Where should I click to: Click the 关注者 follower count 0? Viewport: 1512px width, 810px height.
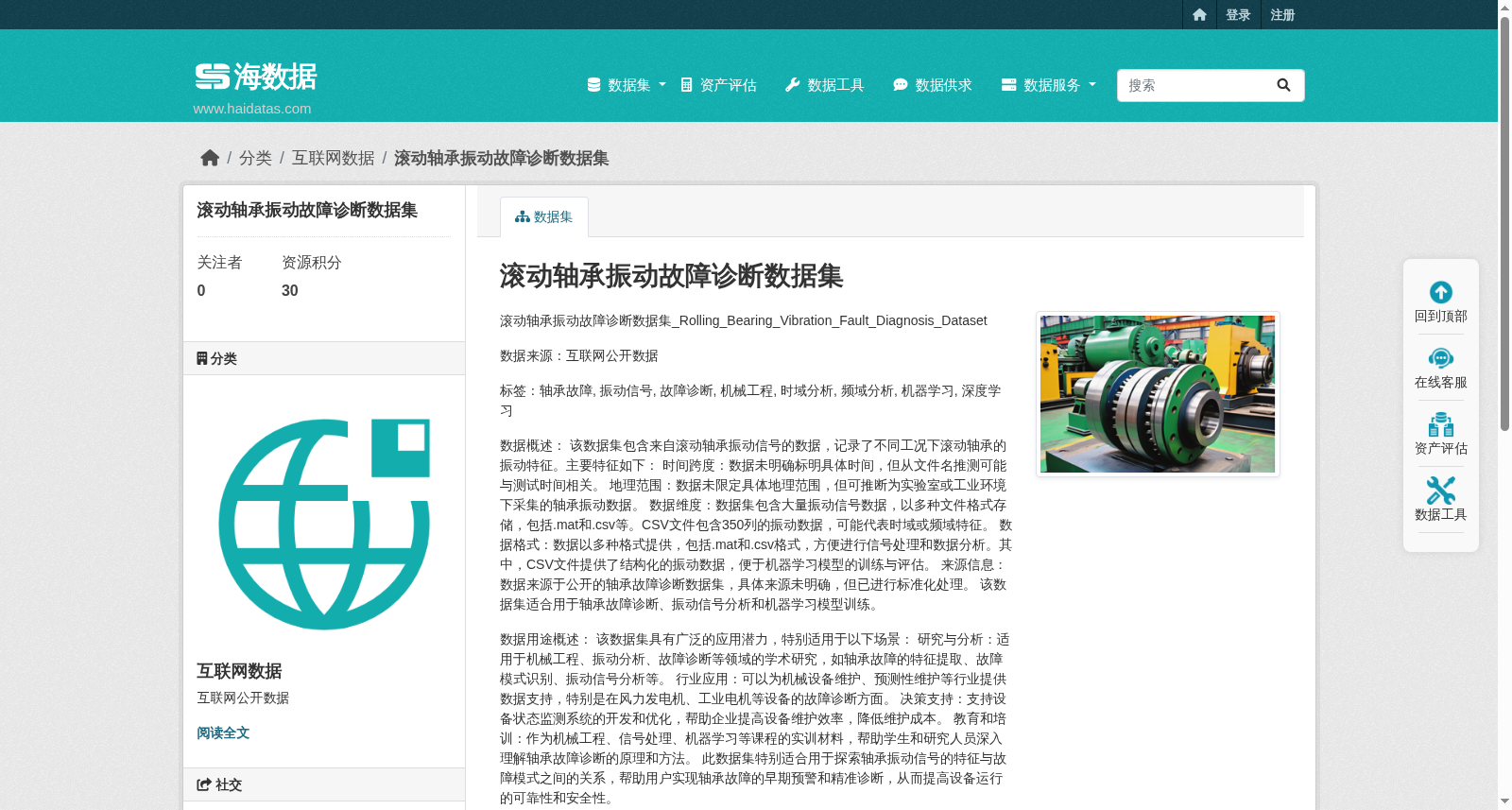201,290
